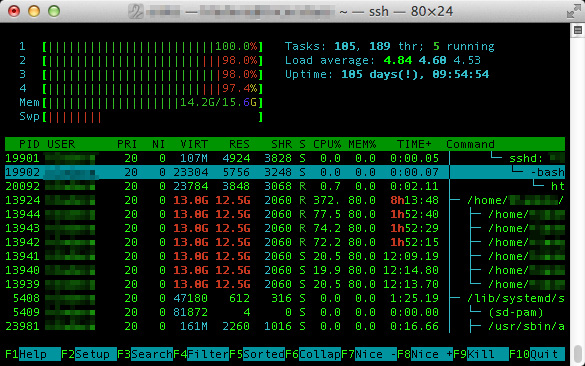Choose F3 Search in the footer bar
Image resolution: width=585 pixels, height=366 pixels.
coord(145,354)
